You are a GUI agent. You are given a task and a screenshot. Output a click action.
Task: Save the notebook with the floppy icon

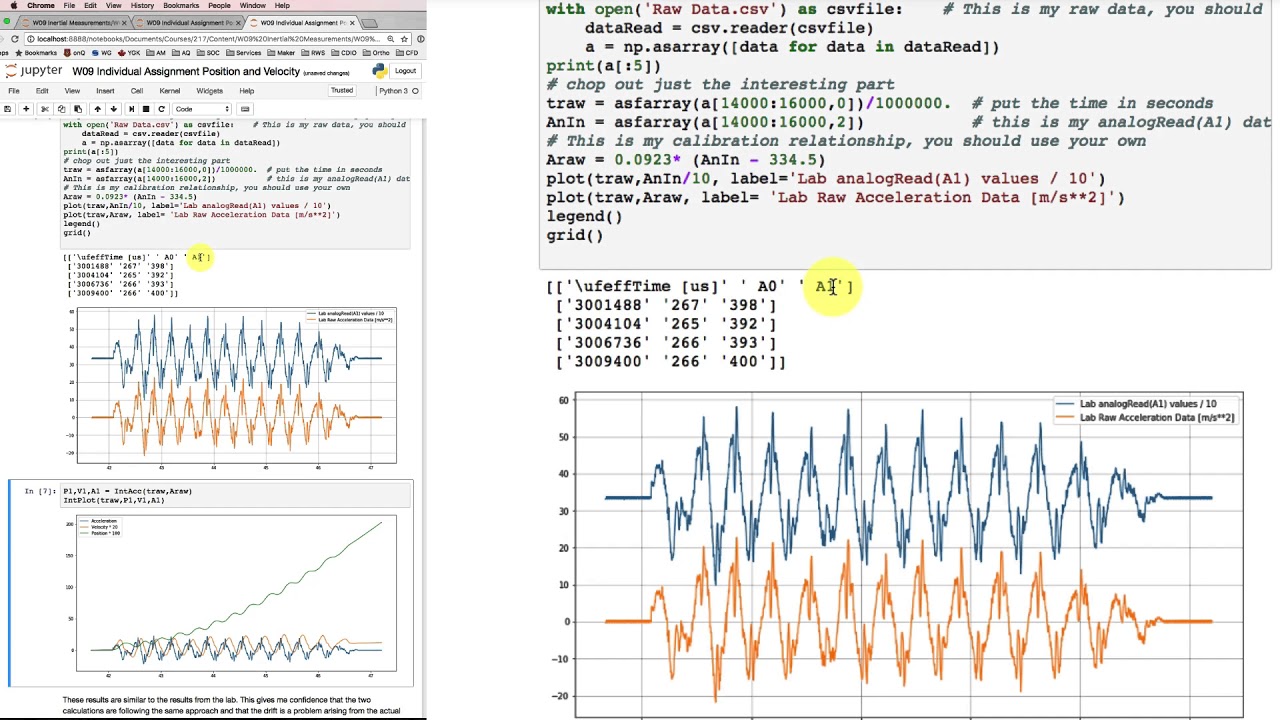tap(7, 109)
